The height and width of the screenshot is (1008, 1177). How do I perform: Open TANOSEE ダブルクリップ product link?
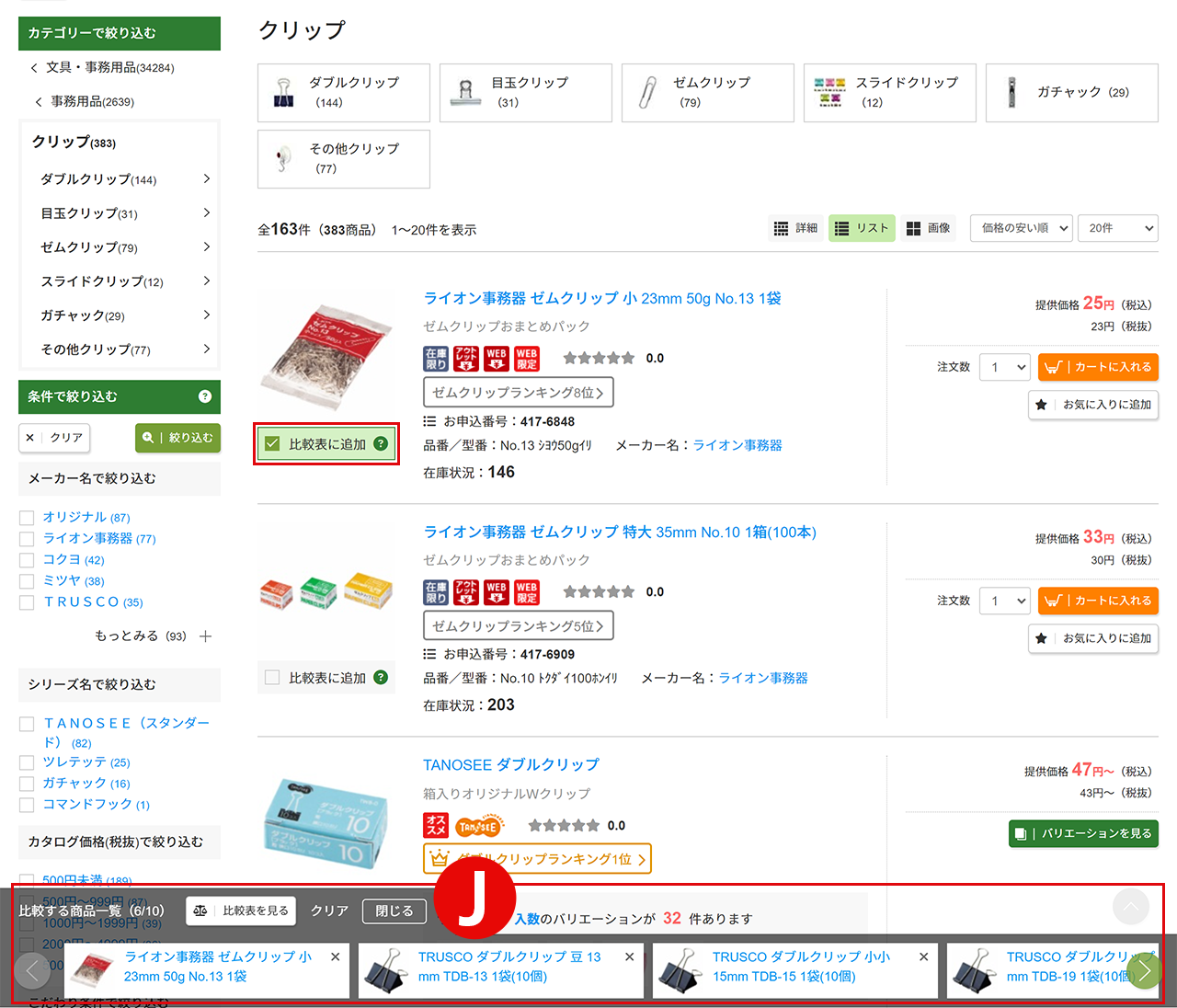tap(511, 765)
